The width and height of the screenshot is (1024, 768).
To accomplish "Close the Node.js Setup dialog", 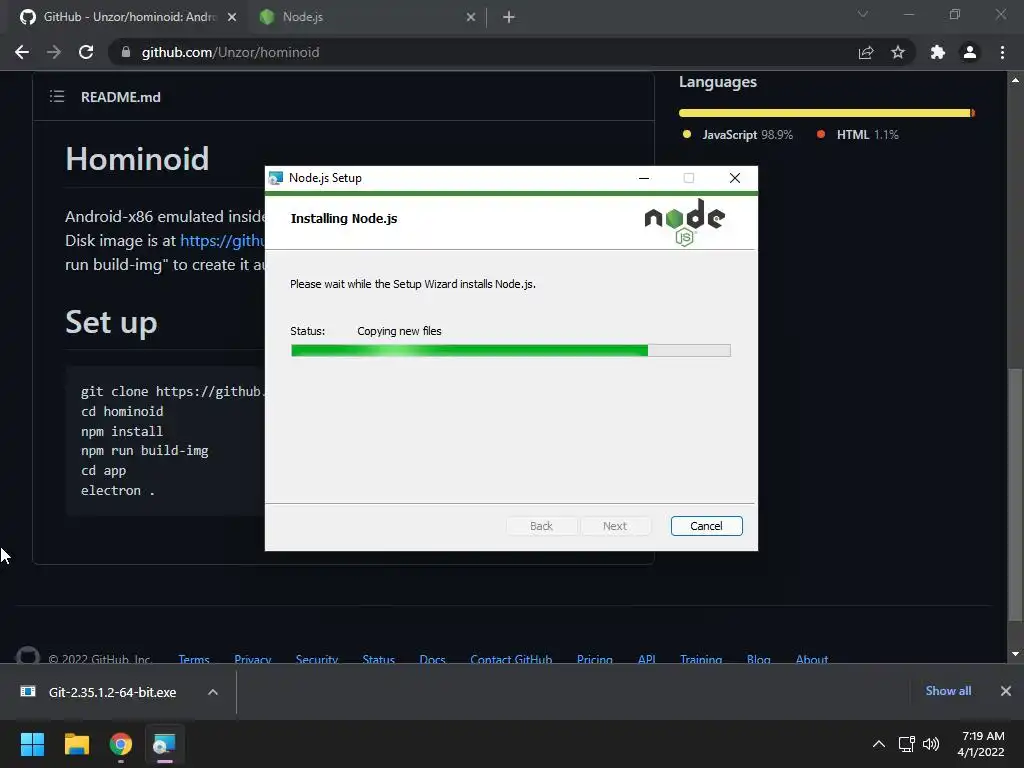I will click(735, 178).
